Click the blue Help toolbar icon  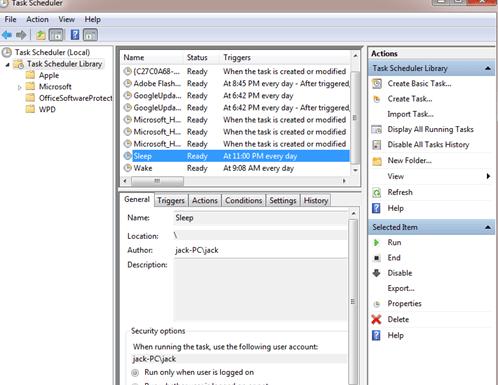pyautogui.click(x=75, y=34)
